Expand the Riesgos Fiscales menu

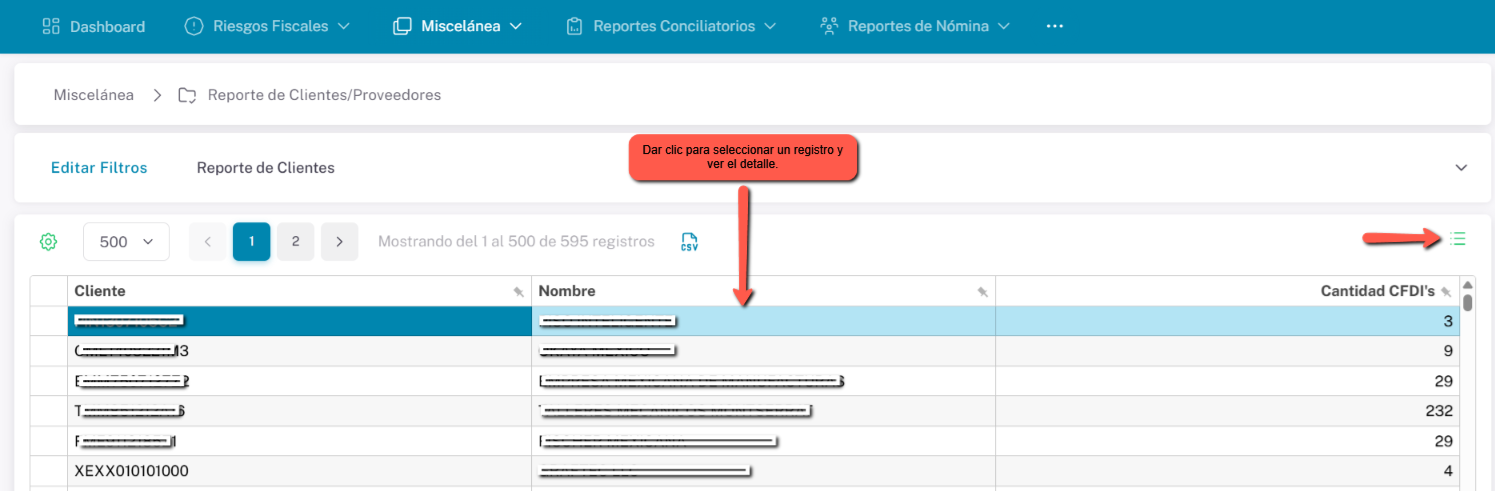(x=267, y=26)
